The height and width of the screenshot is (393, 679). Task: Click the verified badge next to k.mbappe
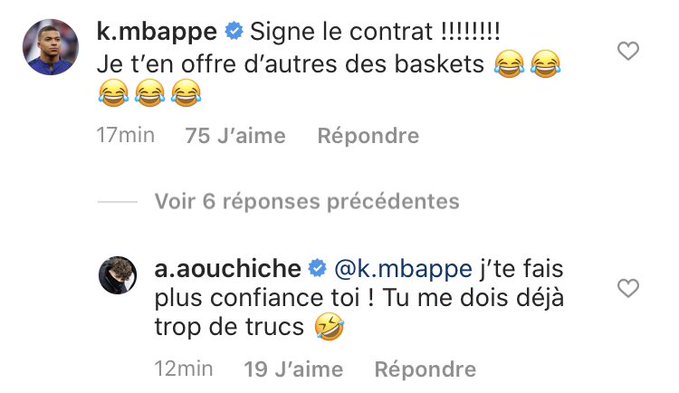(x=234, y=31)
